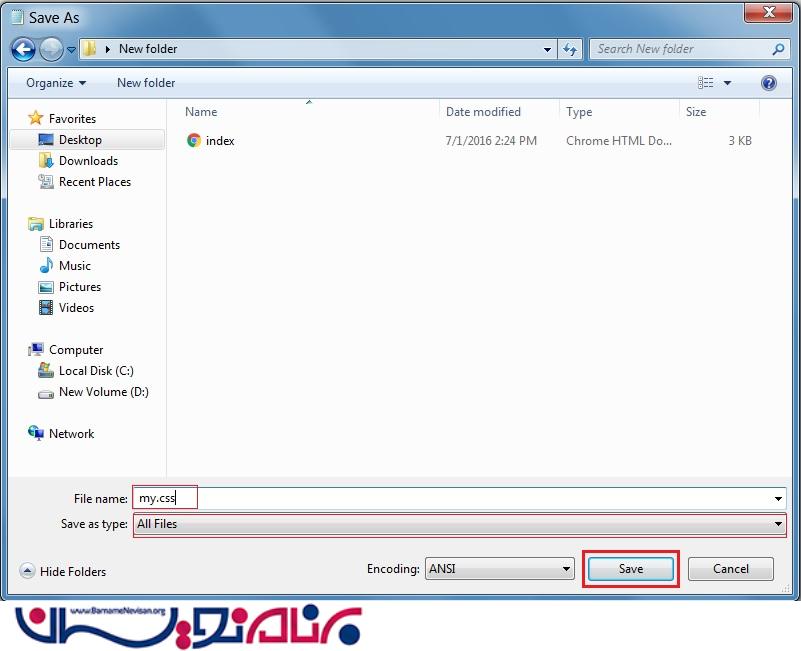Open the Encoding ANSI dropdown
The width and height of the screenshot is (801, 651).
point(565,569)
